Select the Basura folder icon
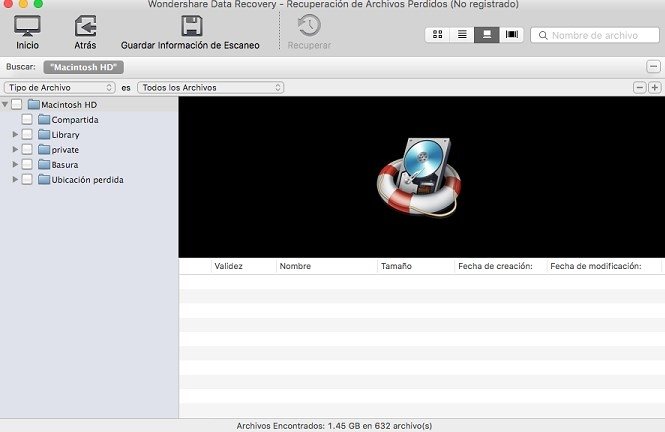 click(x=44, y=164)
